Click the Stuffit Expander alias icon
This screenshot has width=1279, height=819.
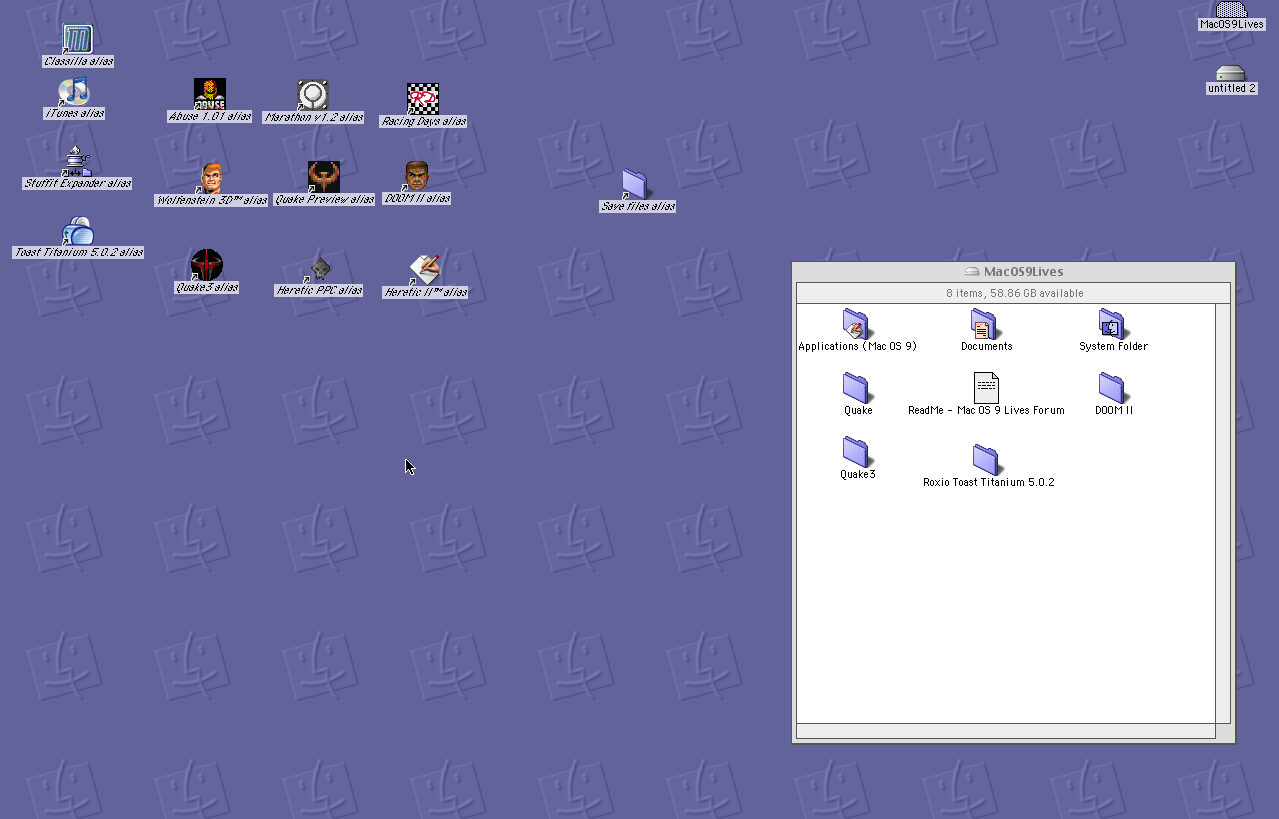pos(77,161)
